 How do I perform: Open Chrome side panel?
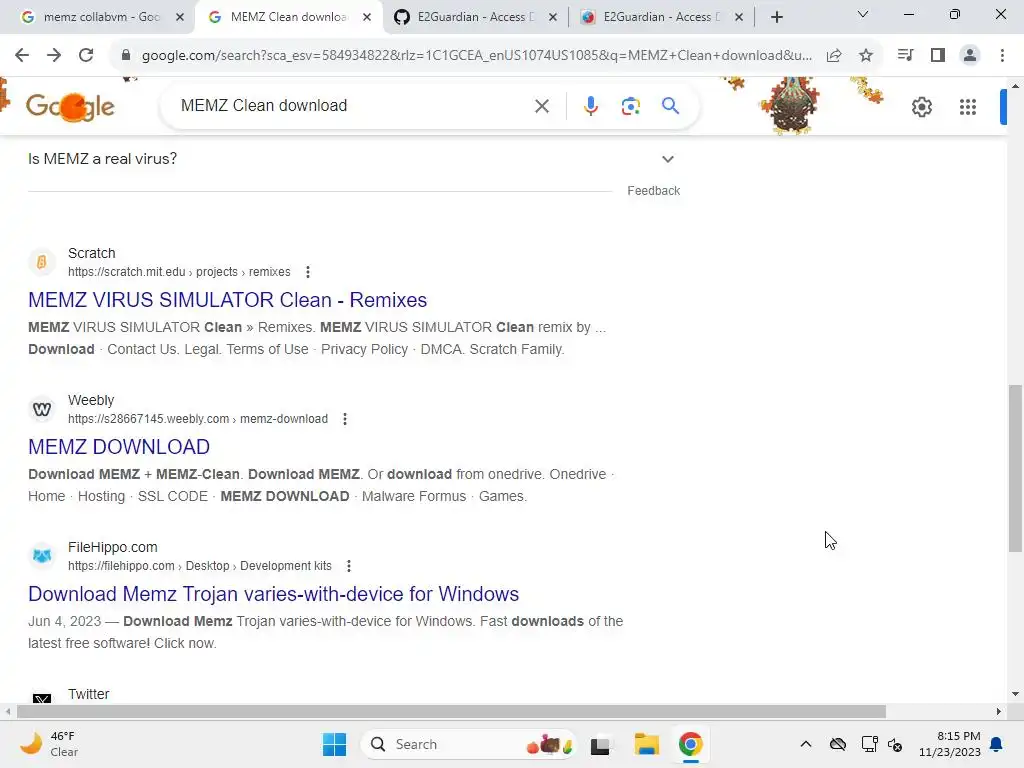[938, 56]
